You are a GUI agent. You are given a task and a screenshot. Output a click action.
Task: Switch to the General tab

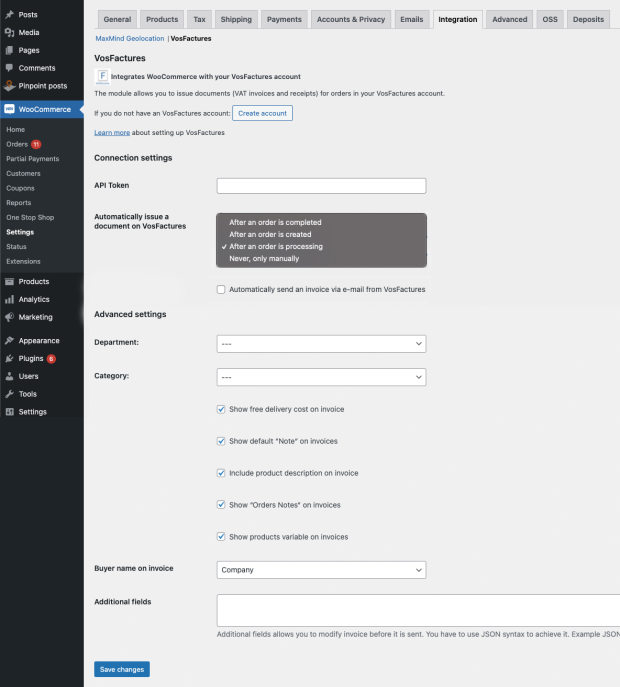click(117, 19)
